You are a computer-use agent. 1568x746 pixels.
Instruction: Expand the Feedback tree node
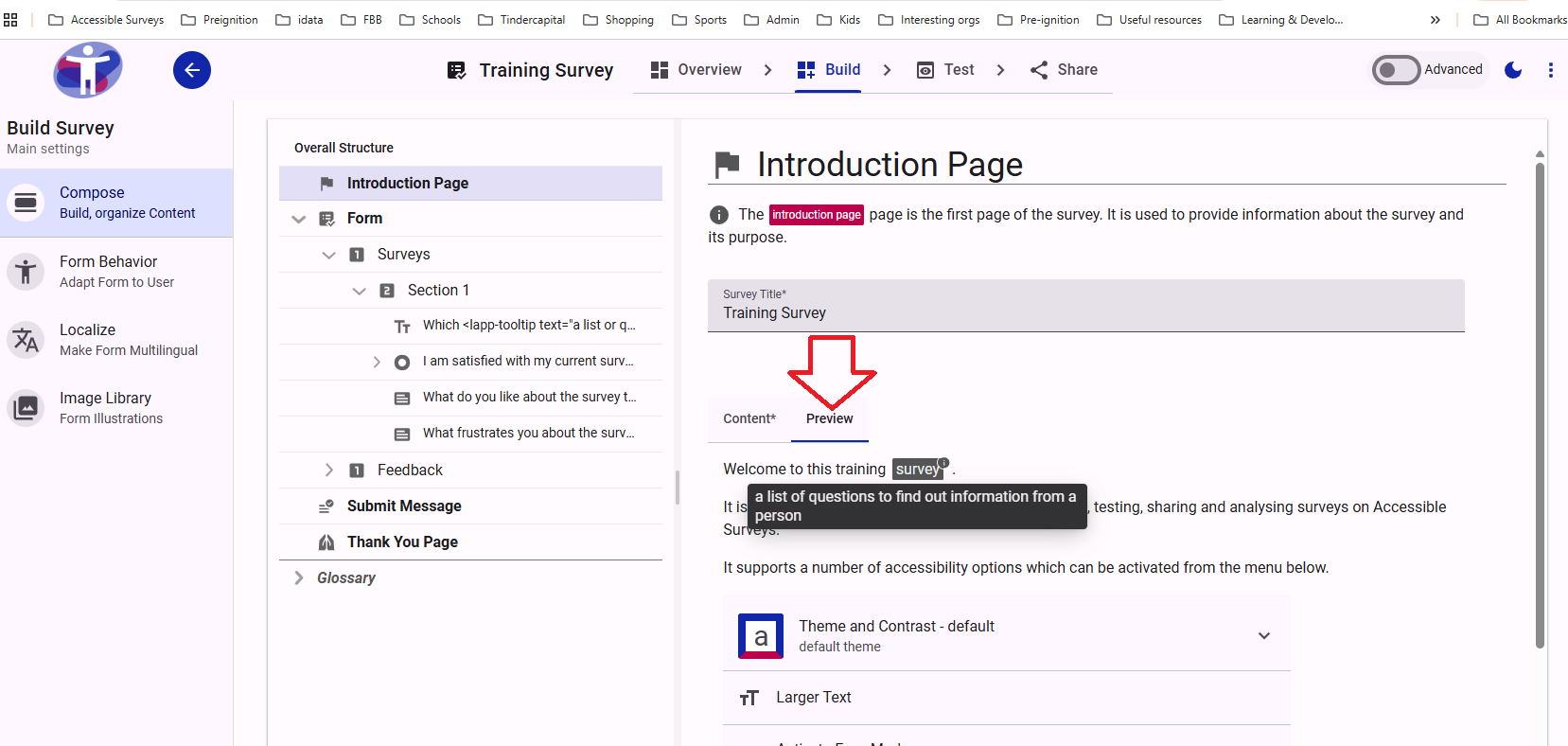tap(329, 471)
